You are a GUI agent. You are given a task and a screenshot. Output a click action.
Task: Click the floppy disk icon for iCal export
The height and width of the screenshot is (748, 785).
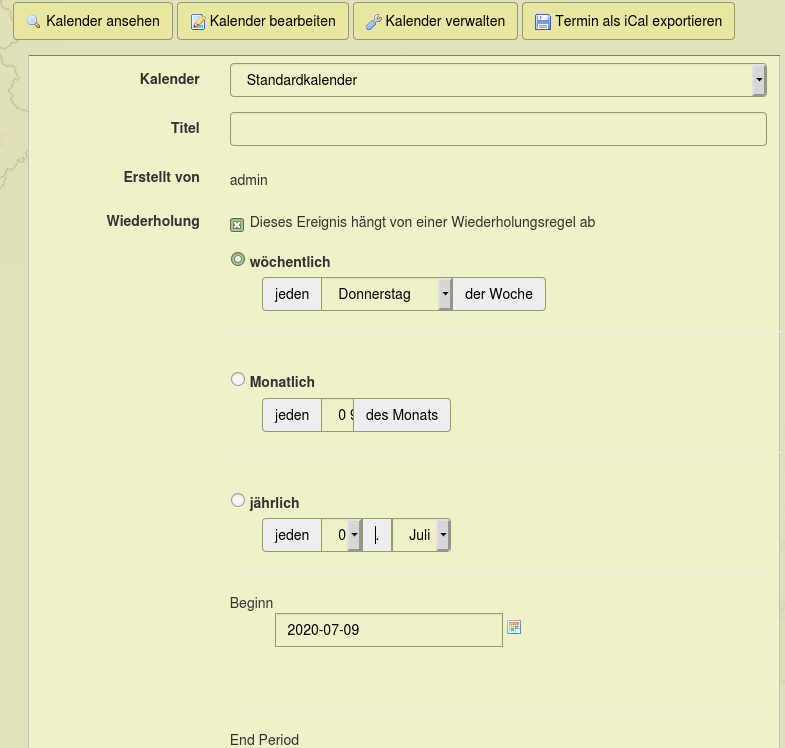[543, 22]
